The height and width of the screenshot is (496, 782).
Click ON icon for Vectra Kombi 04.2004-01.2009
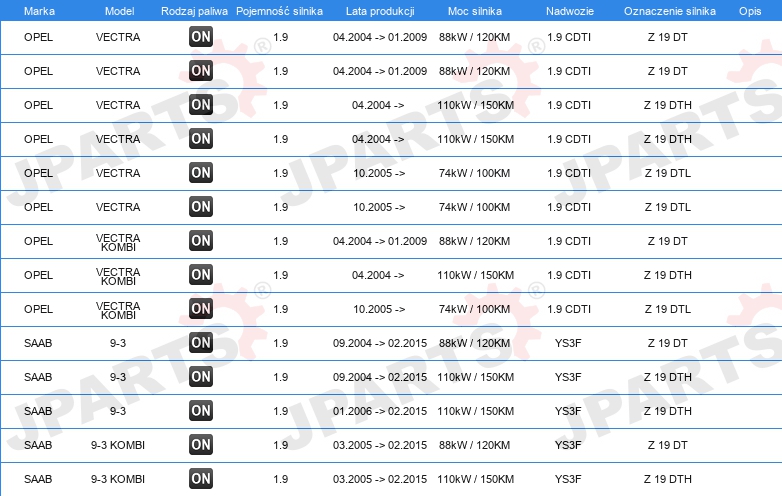[201, 241]
